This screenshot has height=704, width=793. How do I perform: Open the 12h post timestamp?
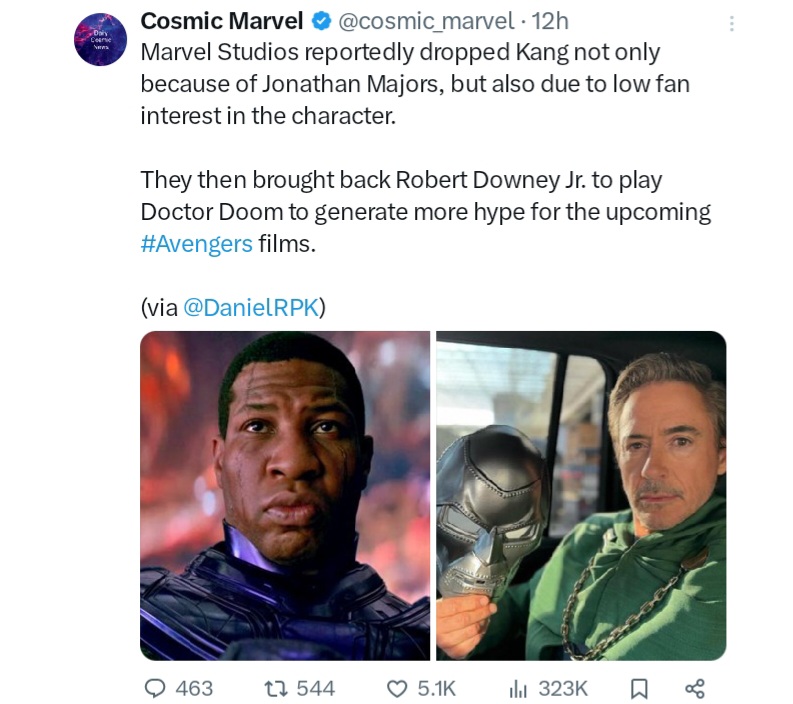(x=550, y=21)
